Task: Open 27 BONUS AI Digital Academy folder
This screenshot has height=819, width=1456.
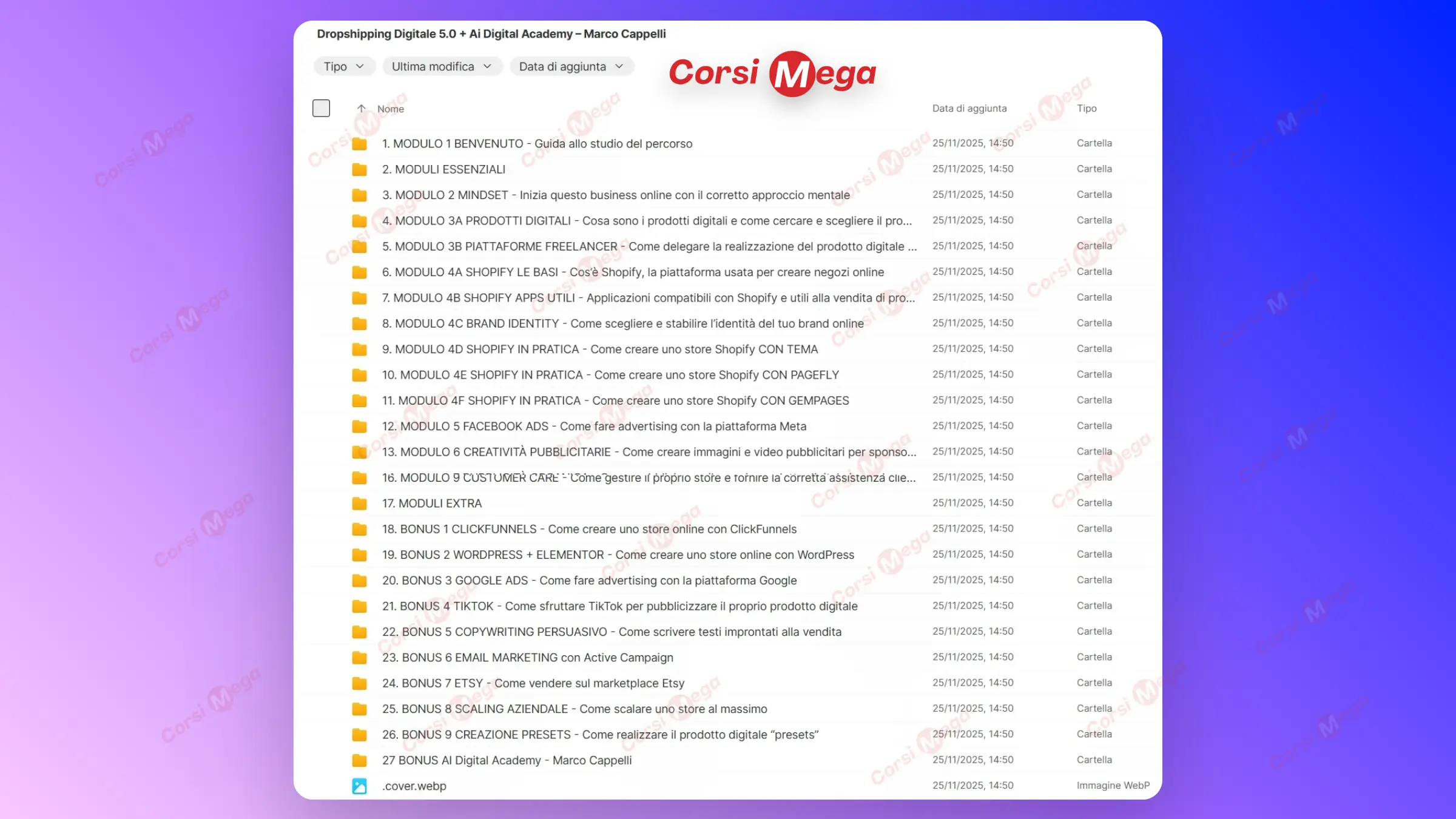Action: point(507,761)
